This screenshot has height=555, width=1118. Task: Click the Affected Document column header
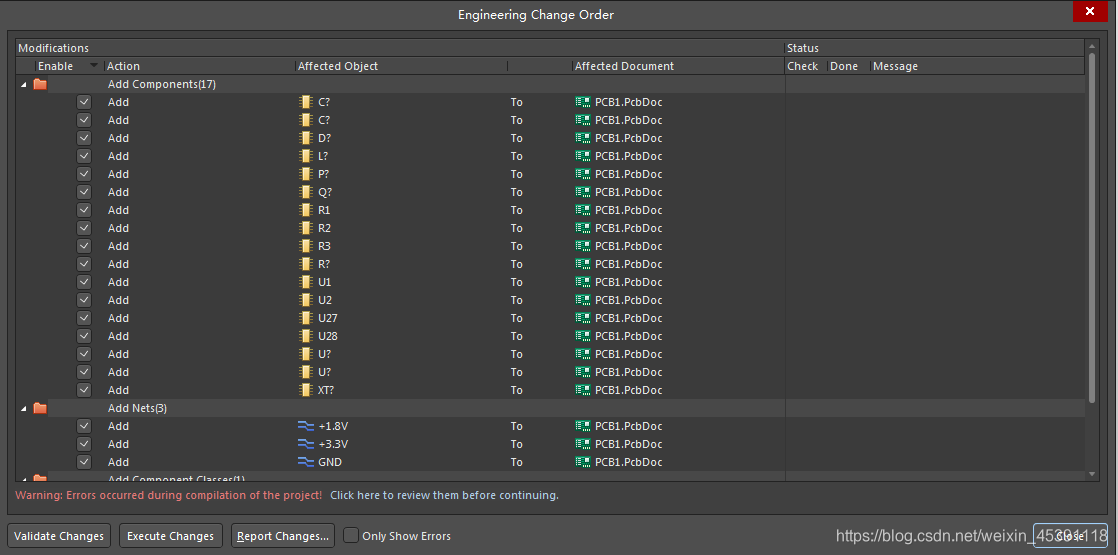click(x=678, y=66)
